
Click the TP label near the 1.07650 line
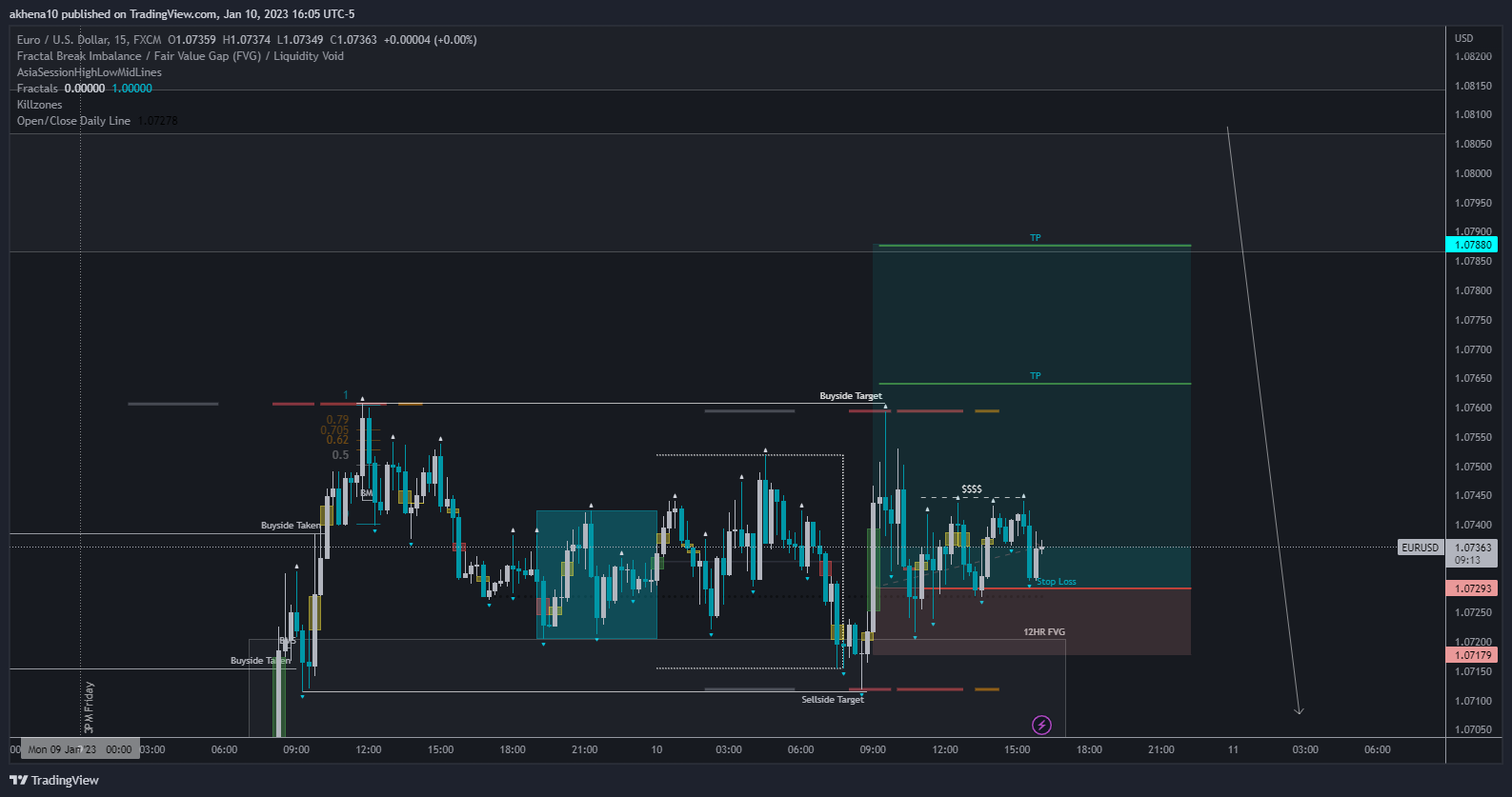[1036, 376]
